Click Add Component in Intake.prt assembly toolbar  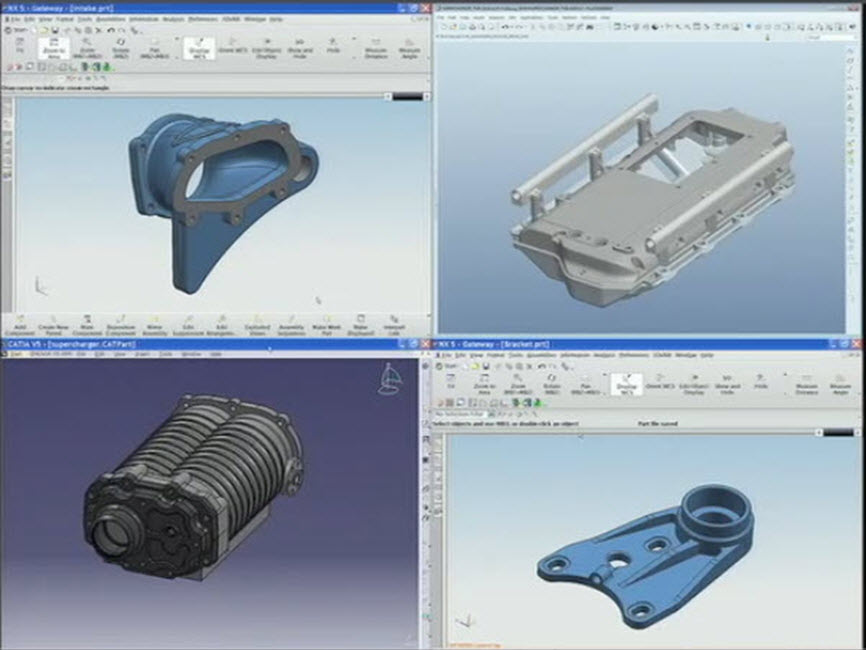[x=20, y=326]
